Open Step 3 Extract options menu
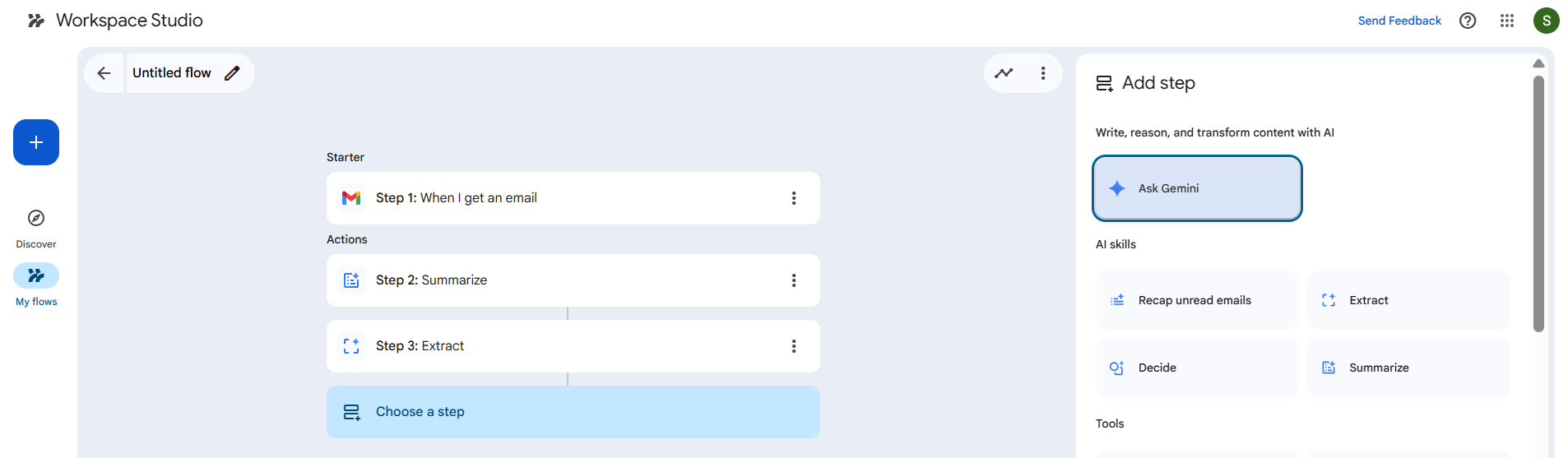This screenshot has width=1568, height=458. point(793,346)
